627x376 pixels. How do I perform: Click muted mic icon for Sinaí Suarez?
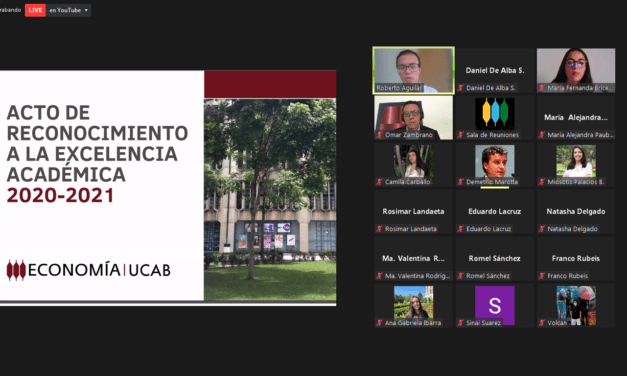(461, 323)
